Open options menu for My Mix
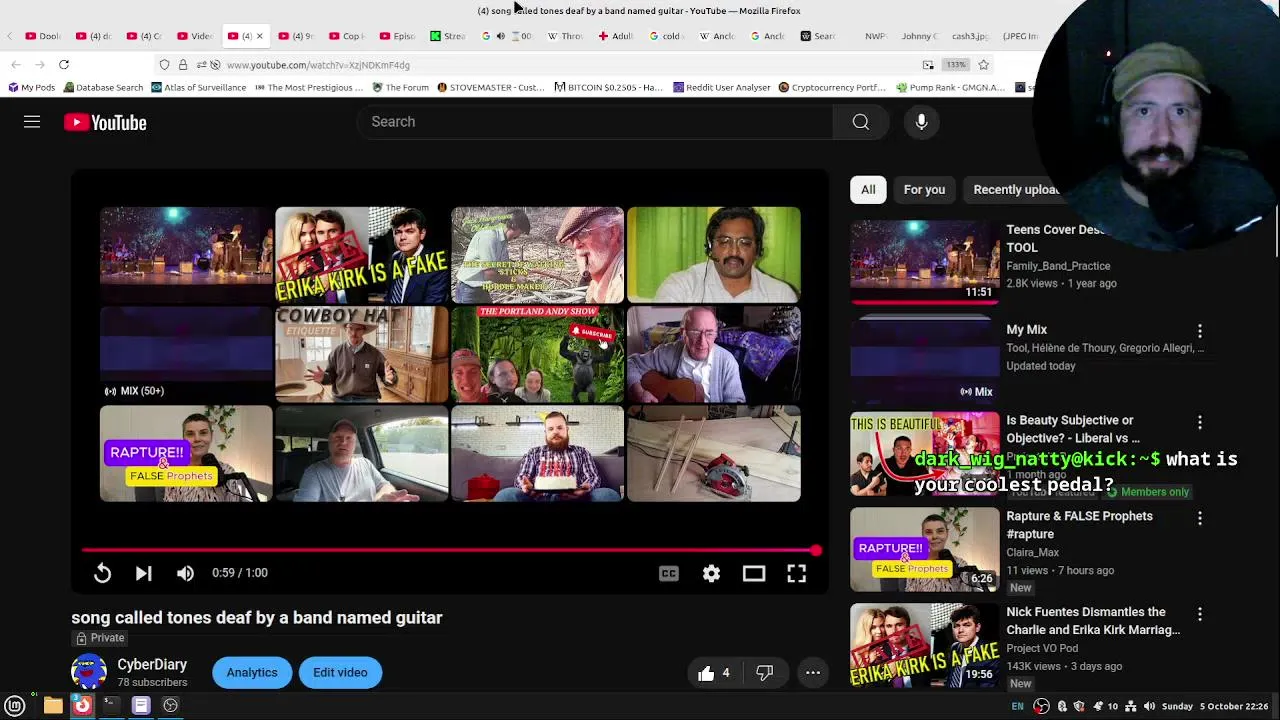The width and height of the screenshot is (1280, 720). click(x=1200, y=330)
